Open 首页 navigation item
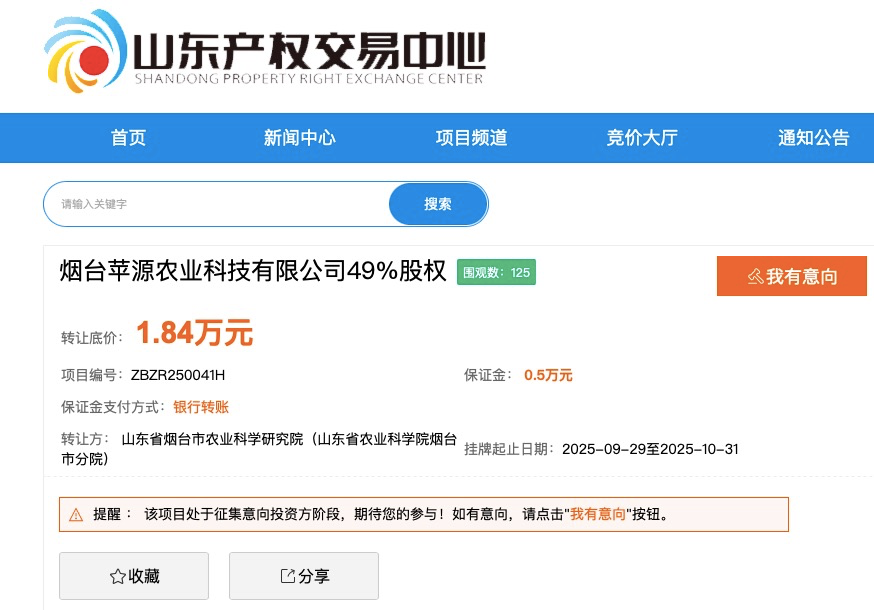The height and width of the screenshot is (610, 874). [128, 137]
